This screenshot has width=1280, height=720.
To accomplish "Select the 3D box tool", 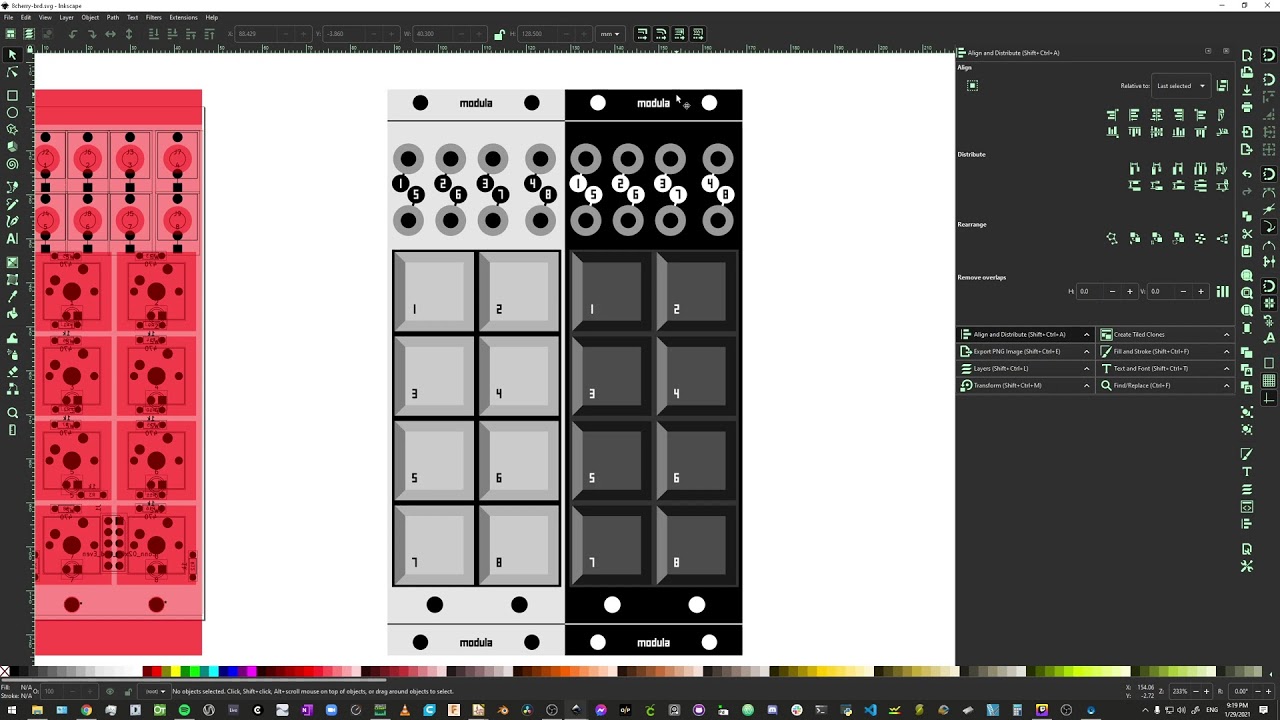I will [x=12, y=146].
